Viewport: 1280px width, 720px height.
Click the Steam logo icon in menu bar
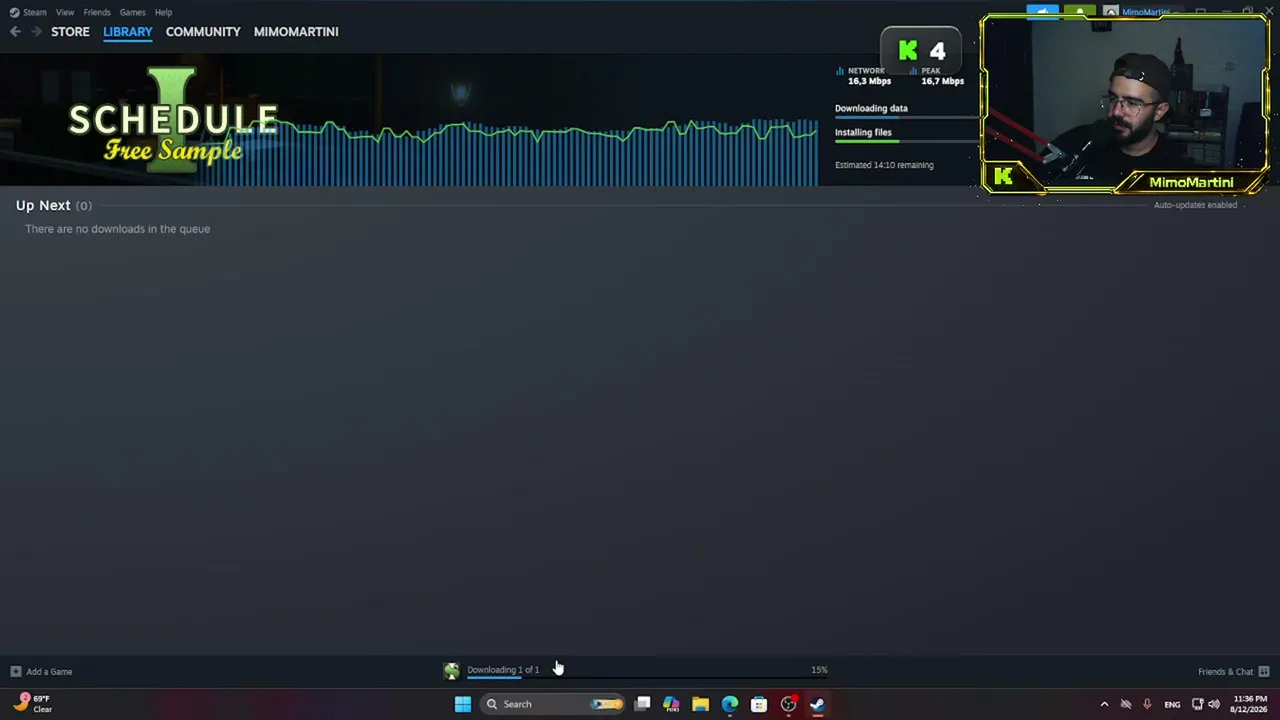(x=14, y=12)
